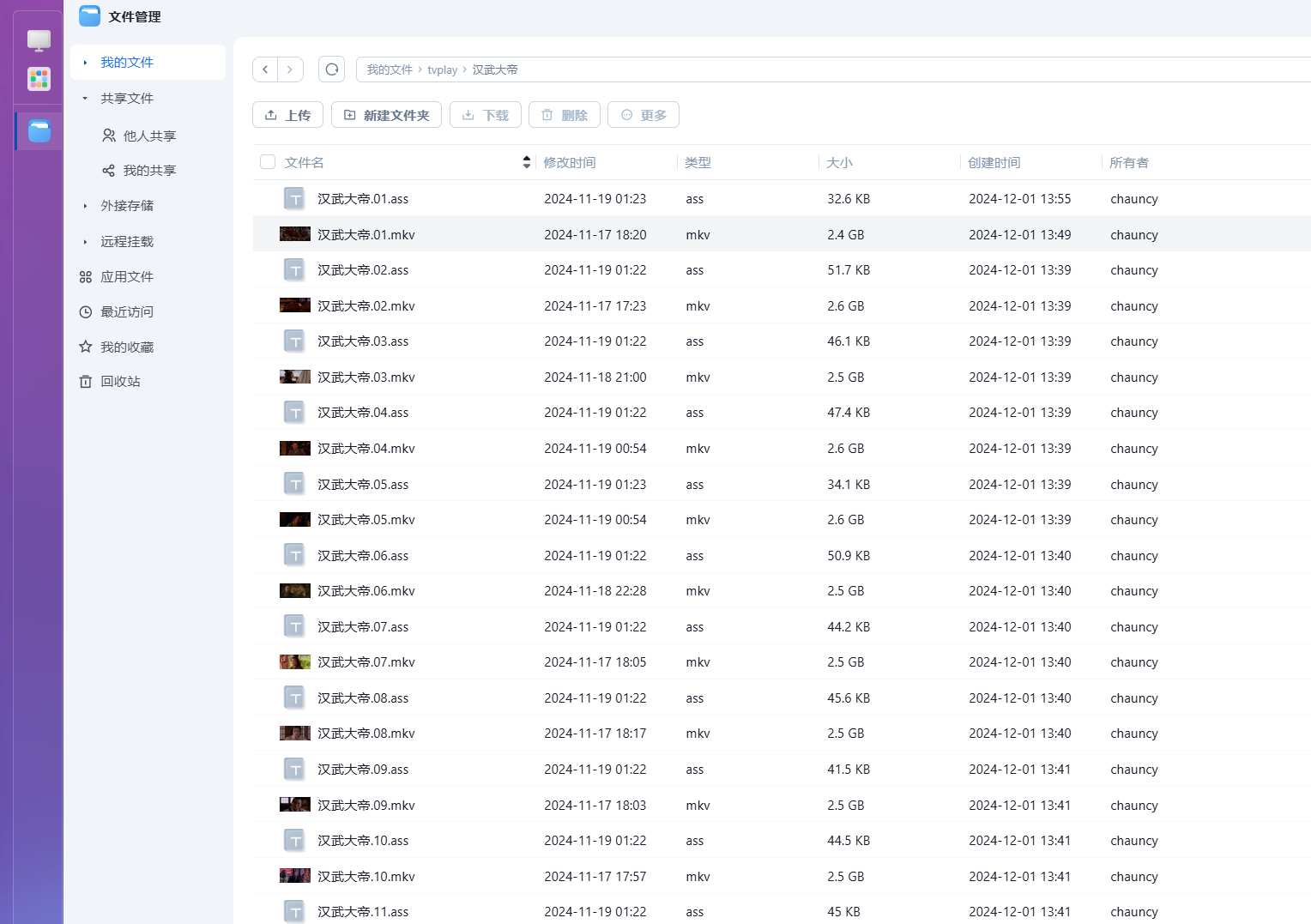Viewport: 1311px width, 924px height.
Task: Select the 汉武大帝.03.mkv video thumbnail
Action: tap(295, 377)
